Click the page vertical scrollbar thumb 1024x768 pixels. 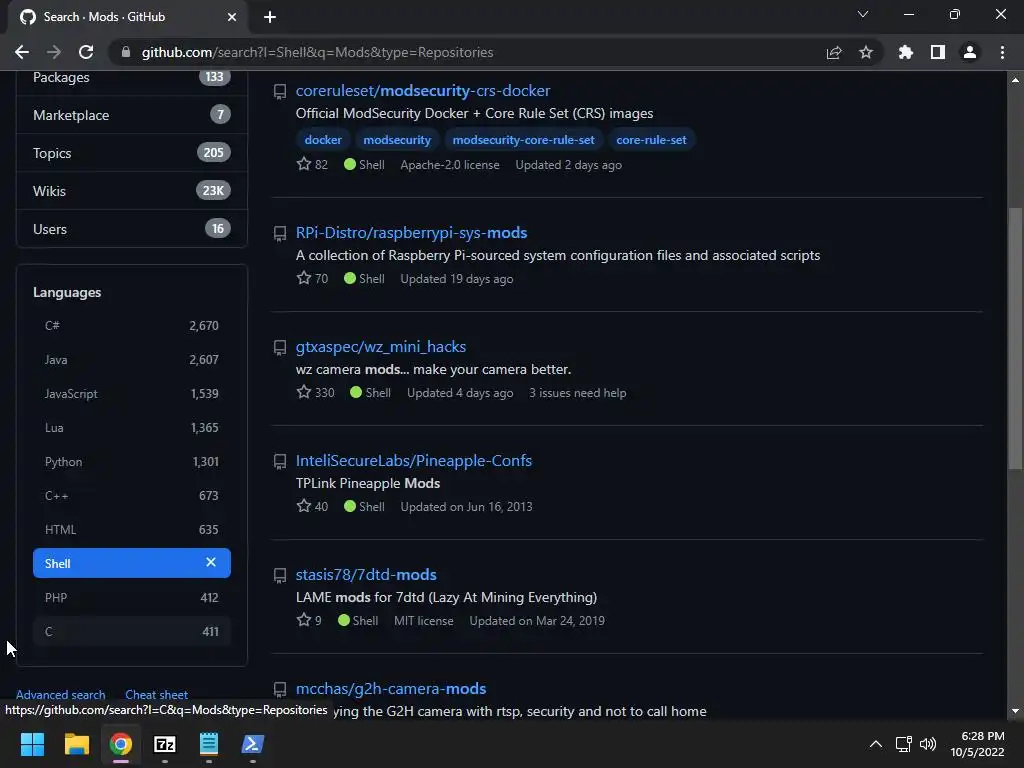point(1015,338)
